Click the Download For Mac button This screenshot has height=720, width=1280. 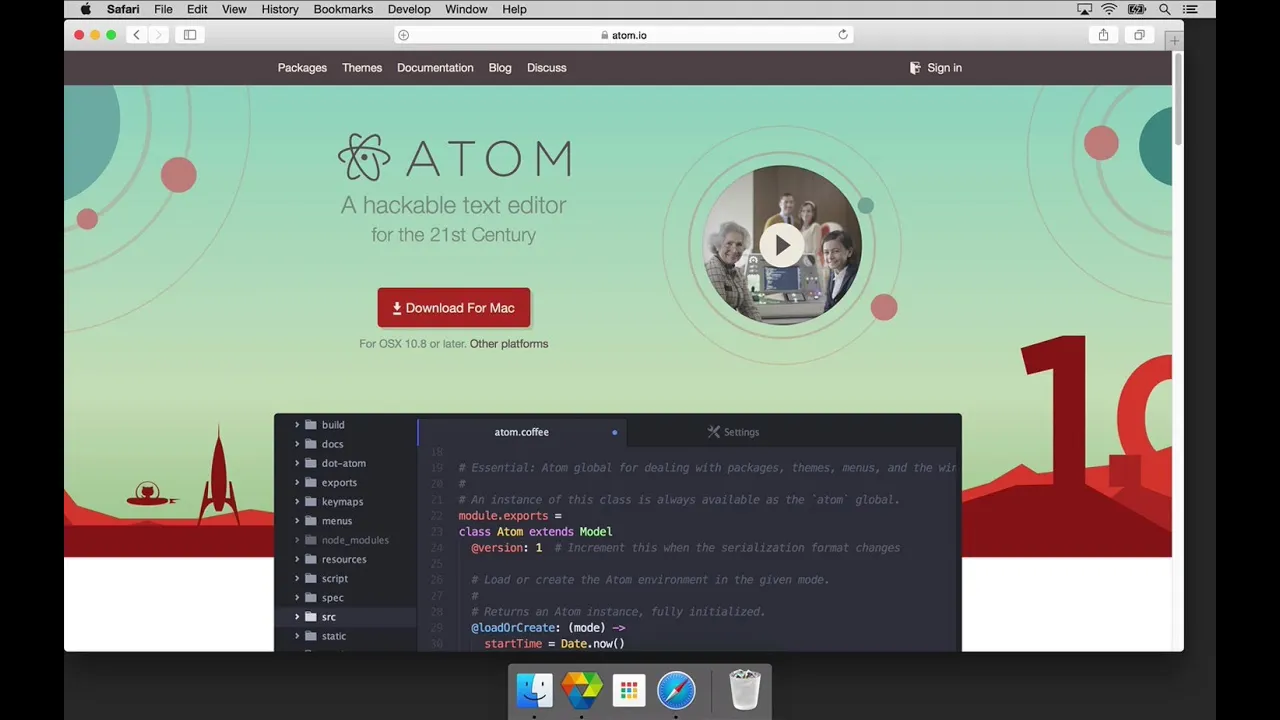tap(454, 308)
